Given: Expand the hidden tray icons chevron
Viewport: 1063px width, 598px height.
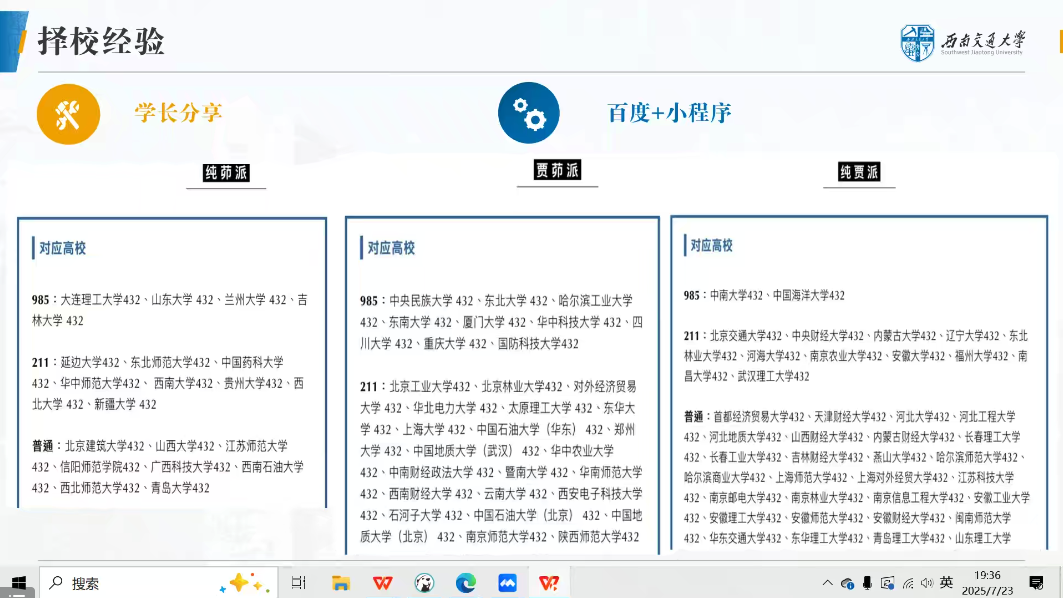Looking at the screenshot, I should click(x=827, y=583).
